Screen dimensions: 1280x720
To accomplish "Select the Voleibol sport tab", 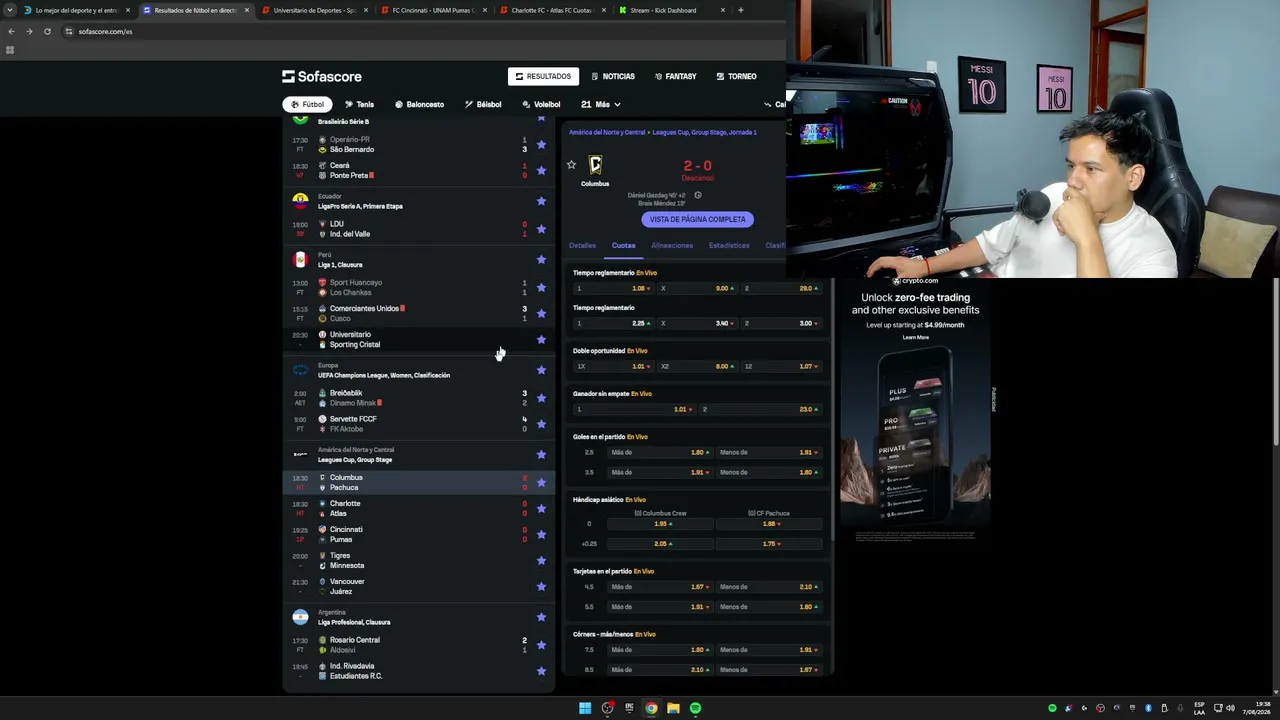I will (x=541, y=104).
